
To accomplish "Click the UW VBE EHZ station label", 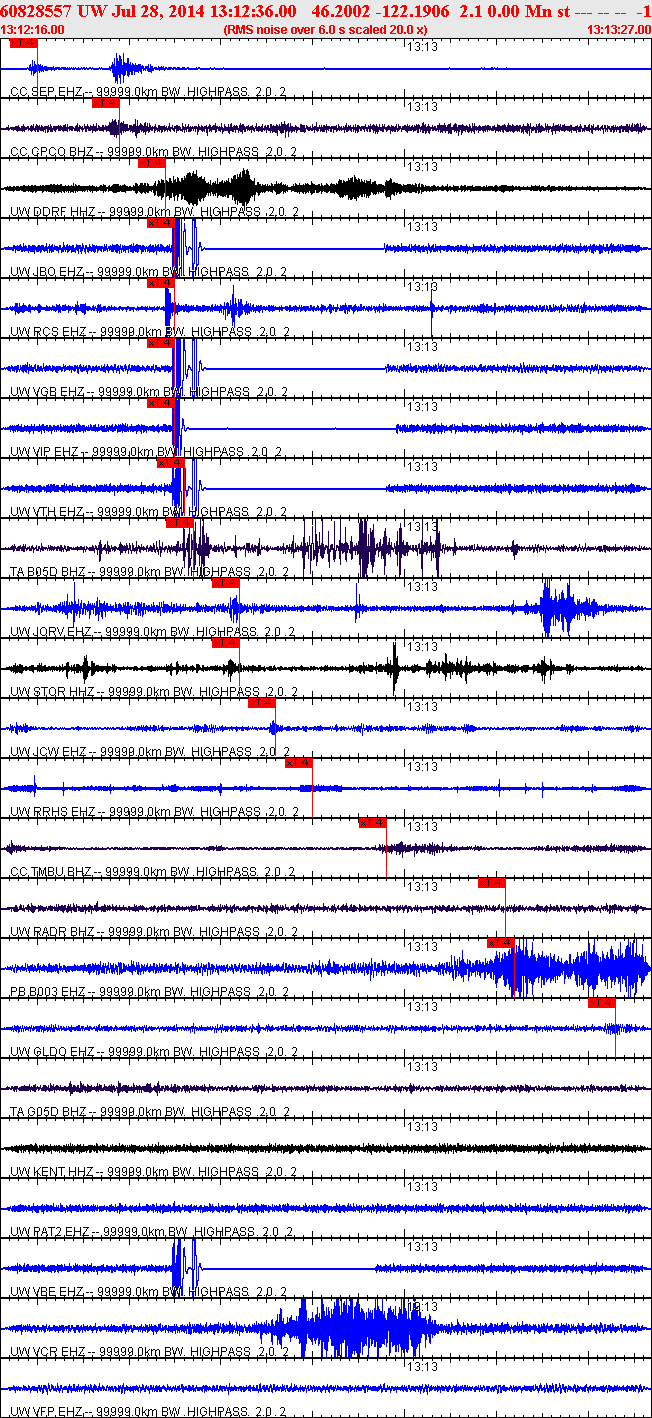I will 149,1292.
